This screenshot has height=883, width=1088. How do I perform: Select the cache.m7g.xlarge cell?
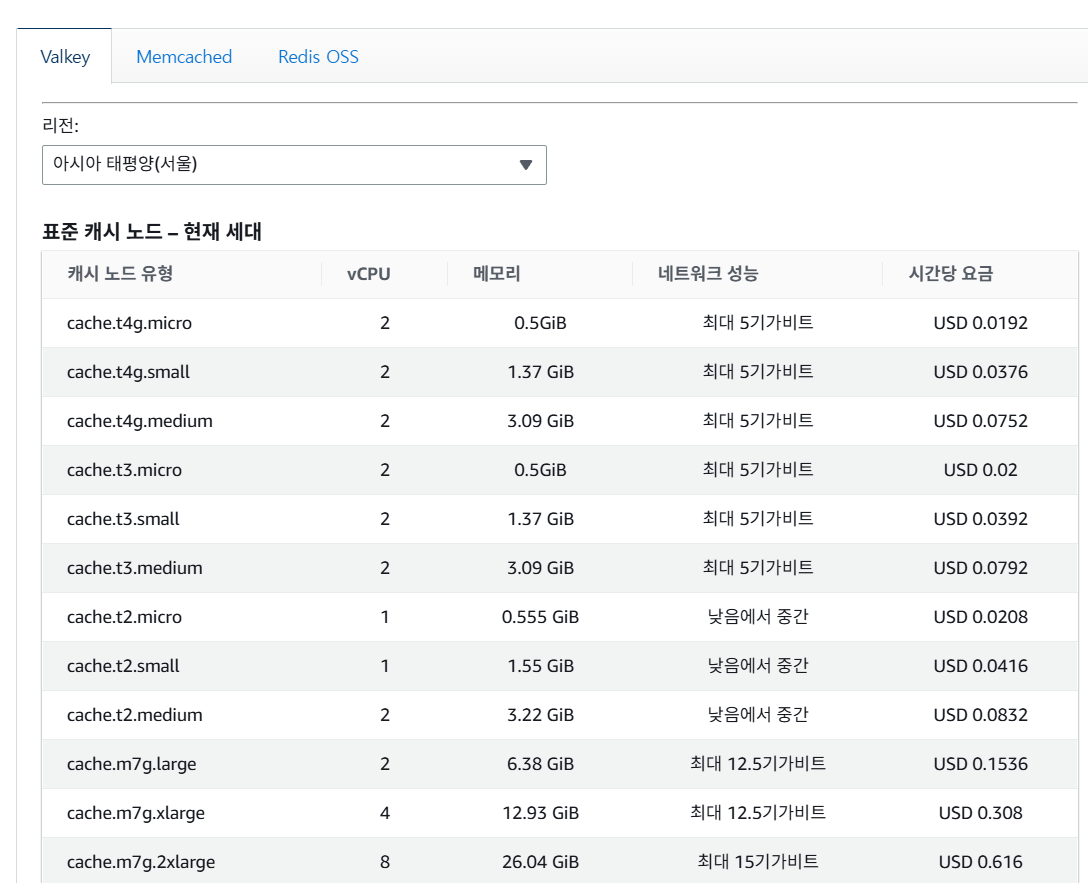[135, 814]
